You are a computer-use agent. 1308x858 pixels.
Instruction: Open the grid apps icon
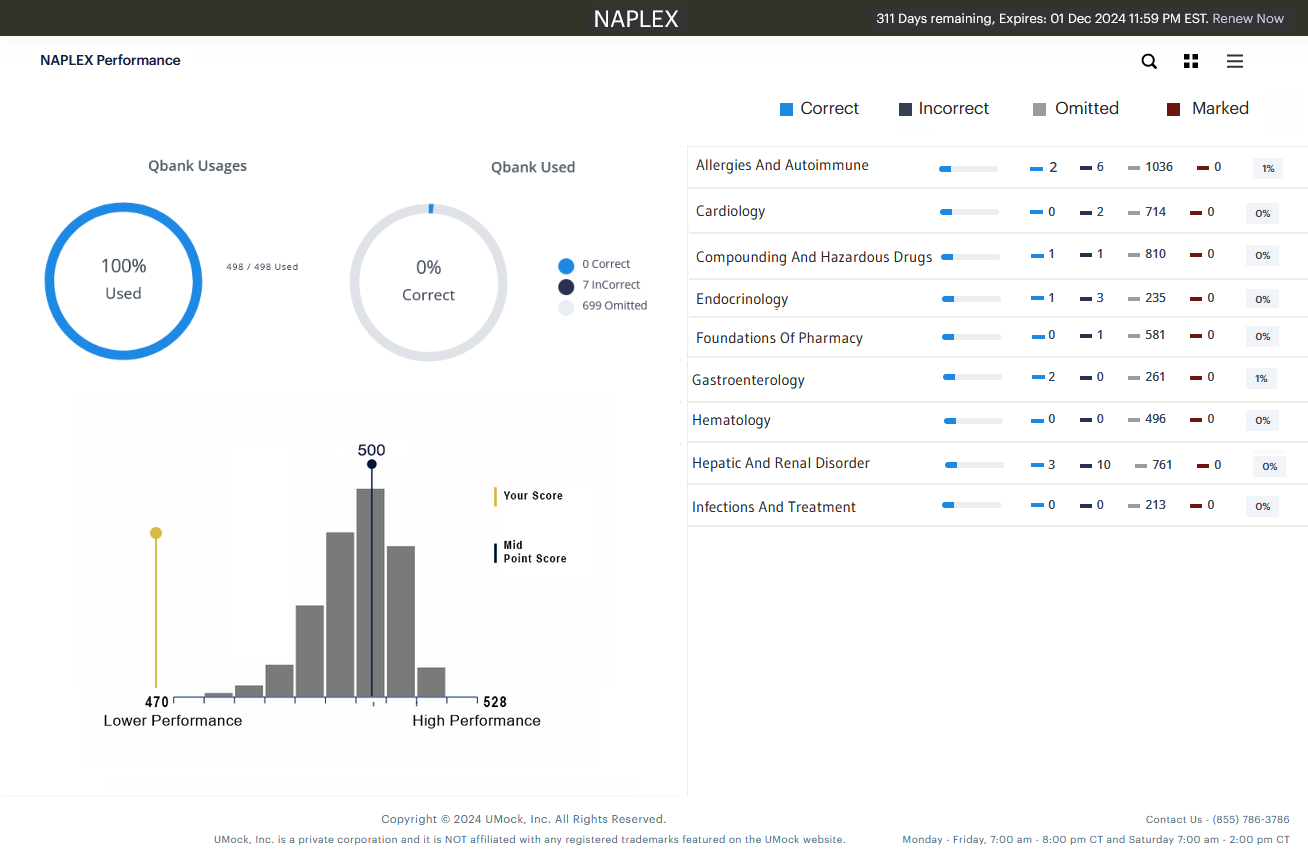tap(1190, 61)
